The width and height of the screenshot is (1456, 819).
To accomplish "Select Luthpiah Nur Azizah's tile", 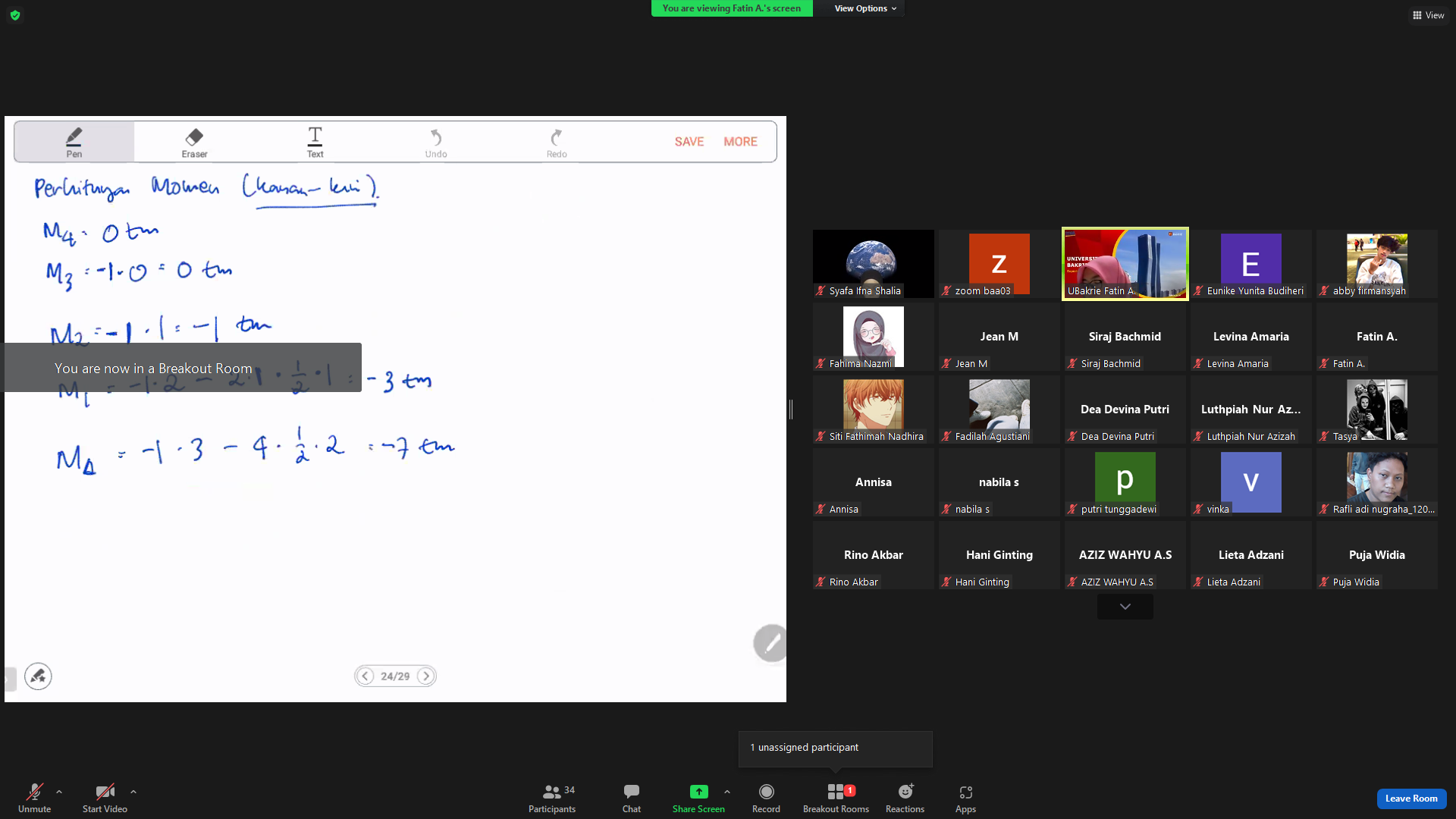I will click(x=1251, y=409).
